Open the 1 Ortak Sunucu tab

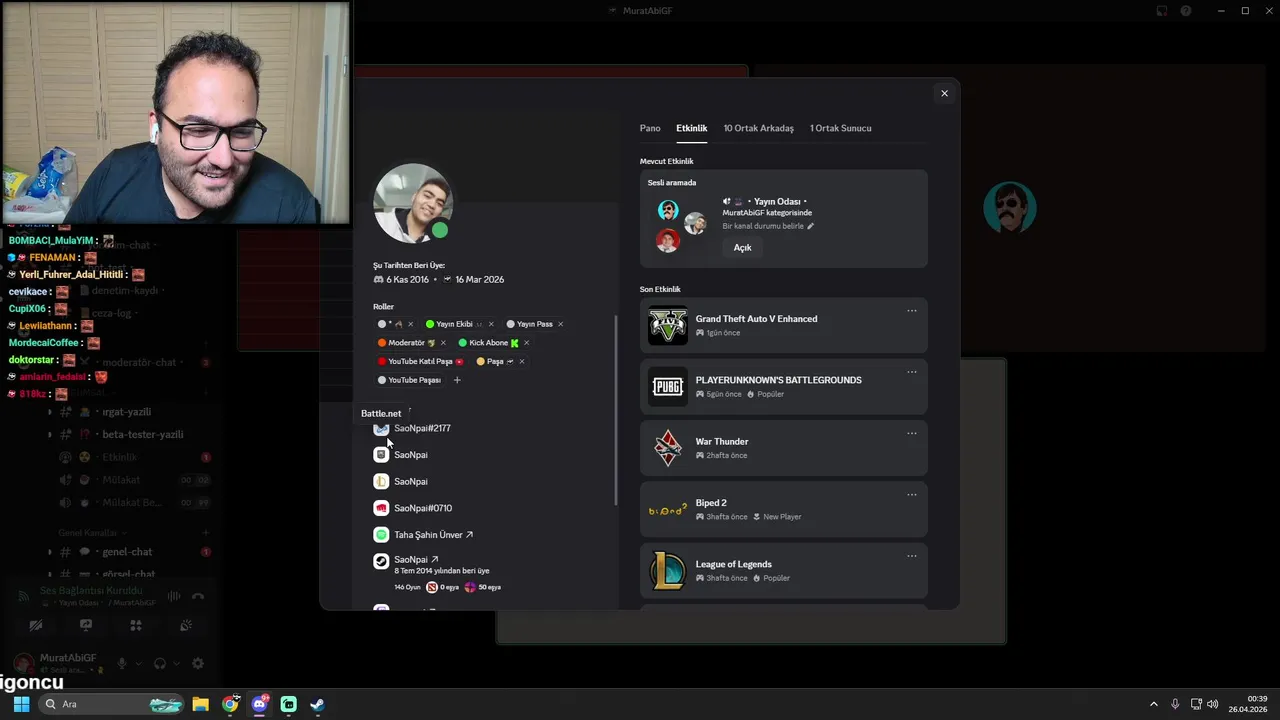pos(840,128)
